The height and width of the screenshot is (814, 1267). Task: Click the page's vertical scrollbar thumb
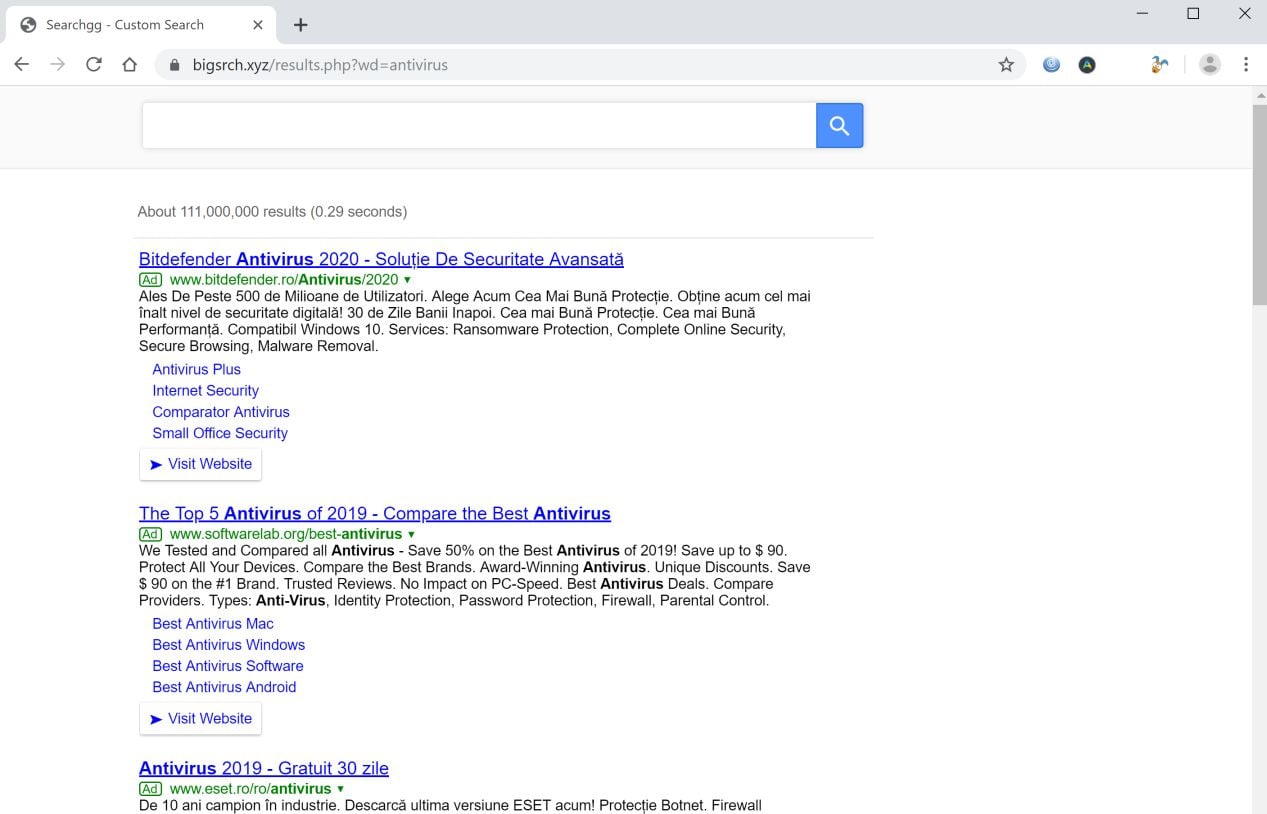[1259, 204]
